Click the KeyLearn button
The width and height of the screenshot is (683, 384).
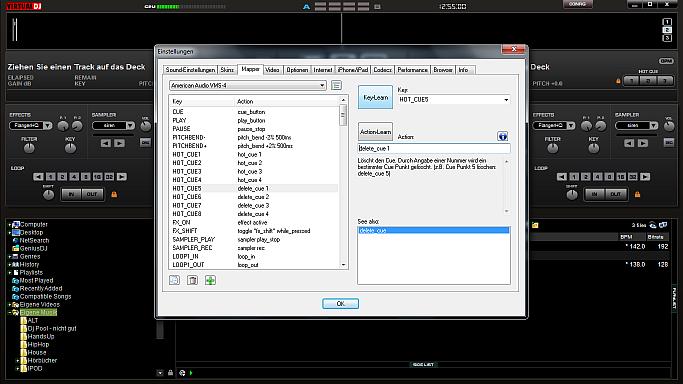(x=375, y=97)
